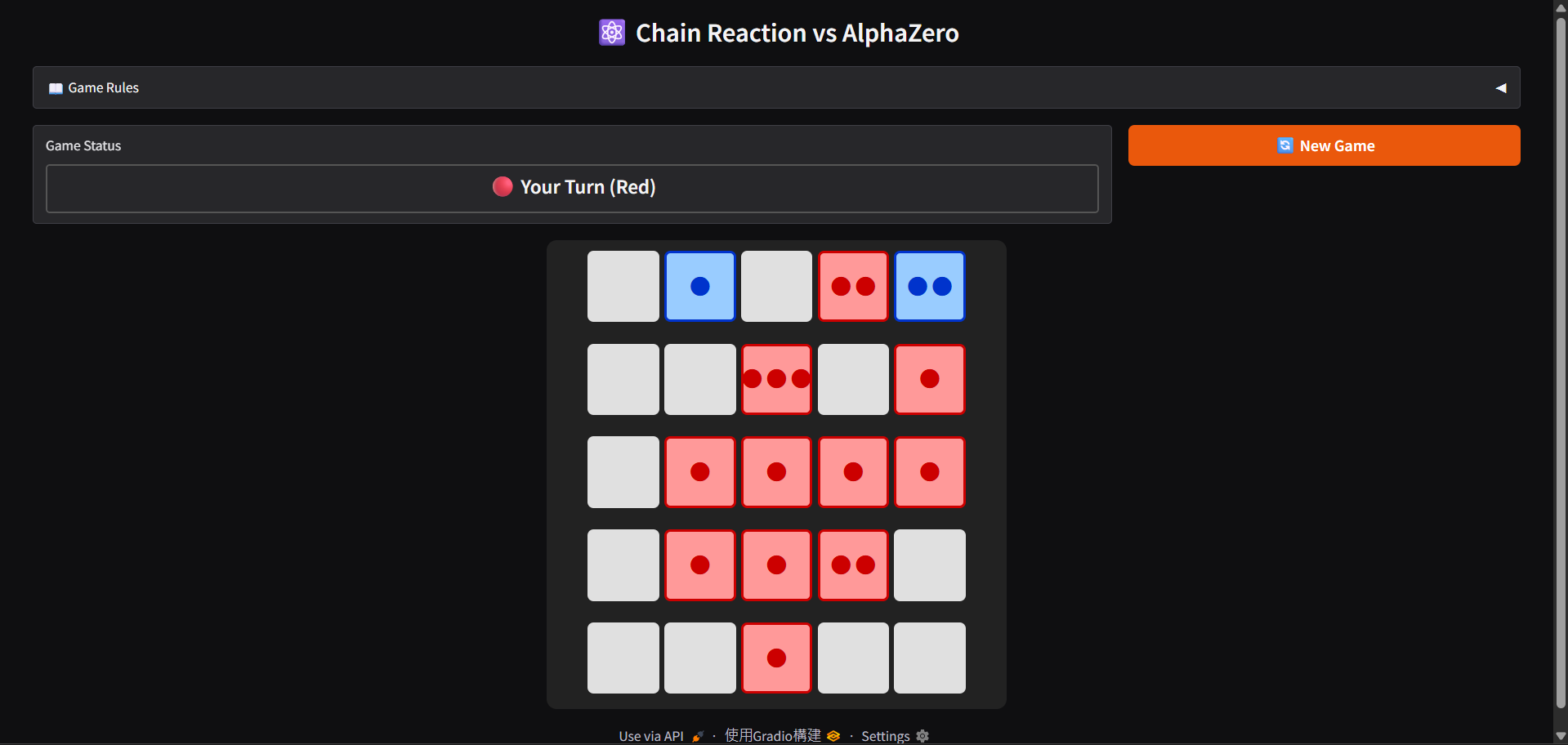Click red two-orb cell in fourth row

pyautogui.click(x=853, y=565)
